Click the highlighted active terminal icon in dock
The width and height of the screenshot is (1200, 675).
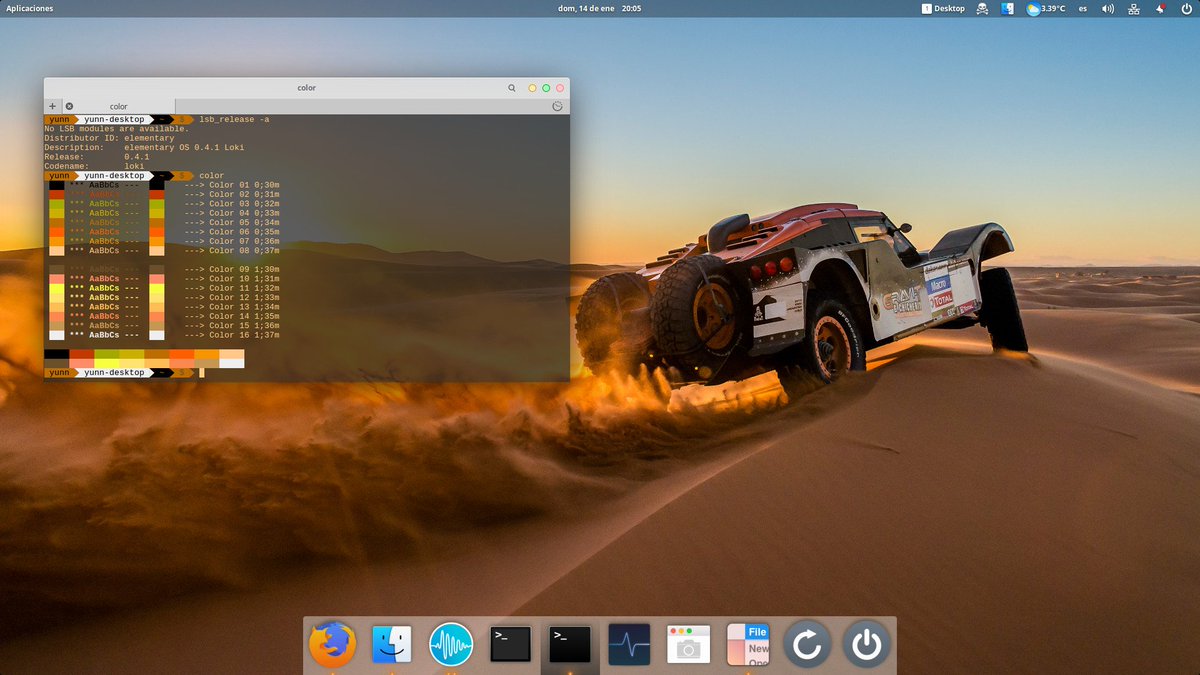[570, 644]
